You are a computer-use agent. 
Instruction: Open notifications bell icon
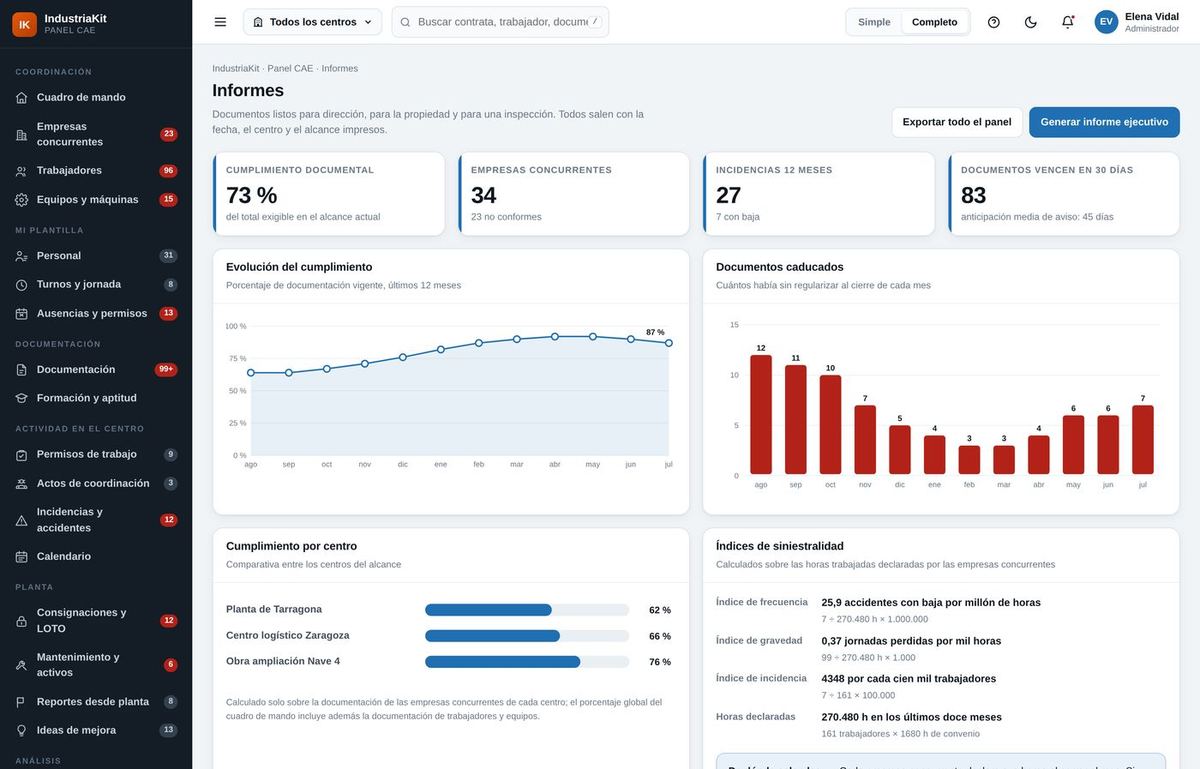[x=1067, y=22]
